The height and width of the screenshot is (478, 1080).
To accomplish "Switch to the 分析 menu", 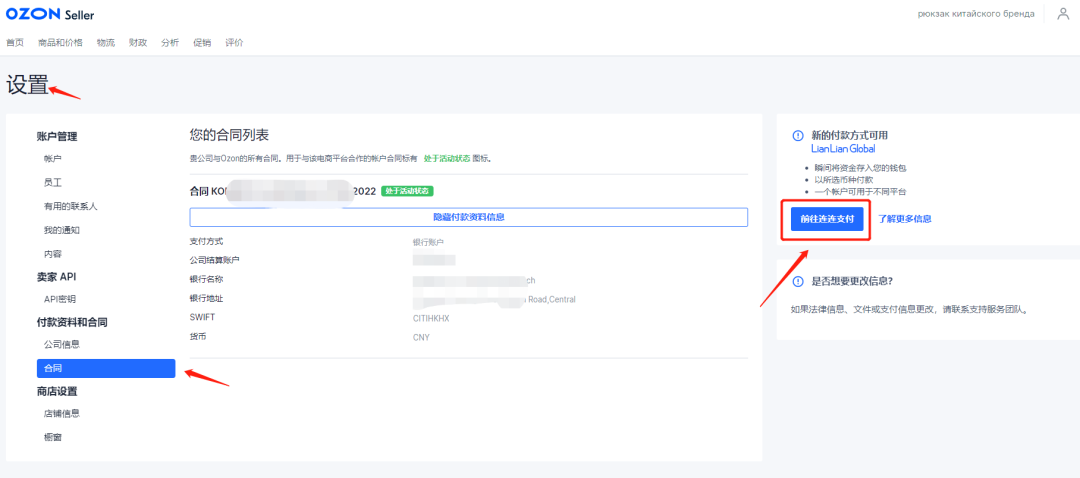I will (170, 42).
